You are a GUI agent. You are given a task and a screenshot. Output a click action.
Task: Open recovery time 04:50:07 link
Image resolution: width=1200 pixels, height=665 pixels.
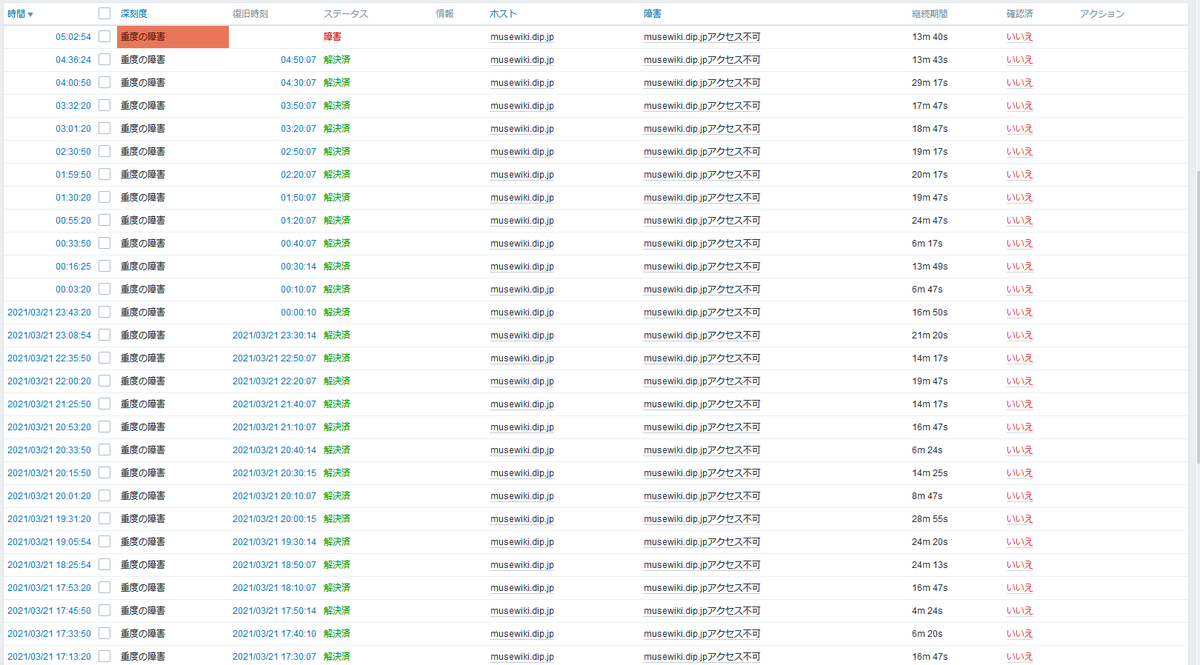click(298, 60)
